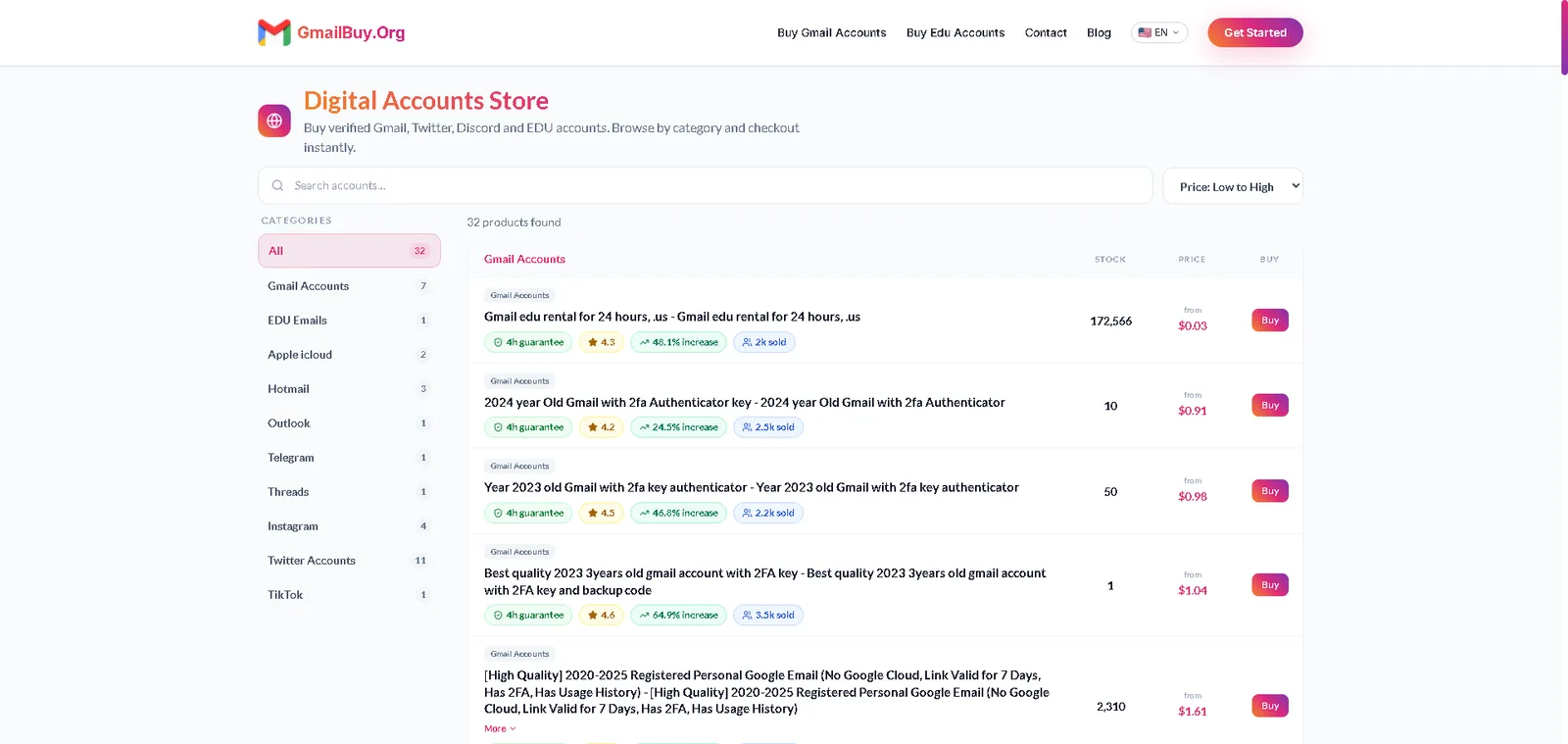Click the 172,566 stock value
The height and width of the screenshot is (744, 1568).
[1110, 322]
